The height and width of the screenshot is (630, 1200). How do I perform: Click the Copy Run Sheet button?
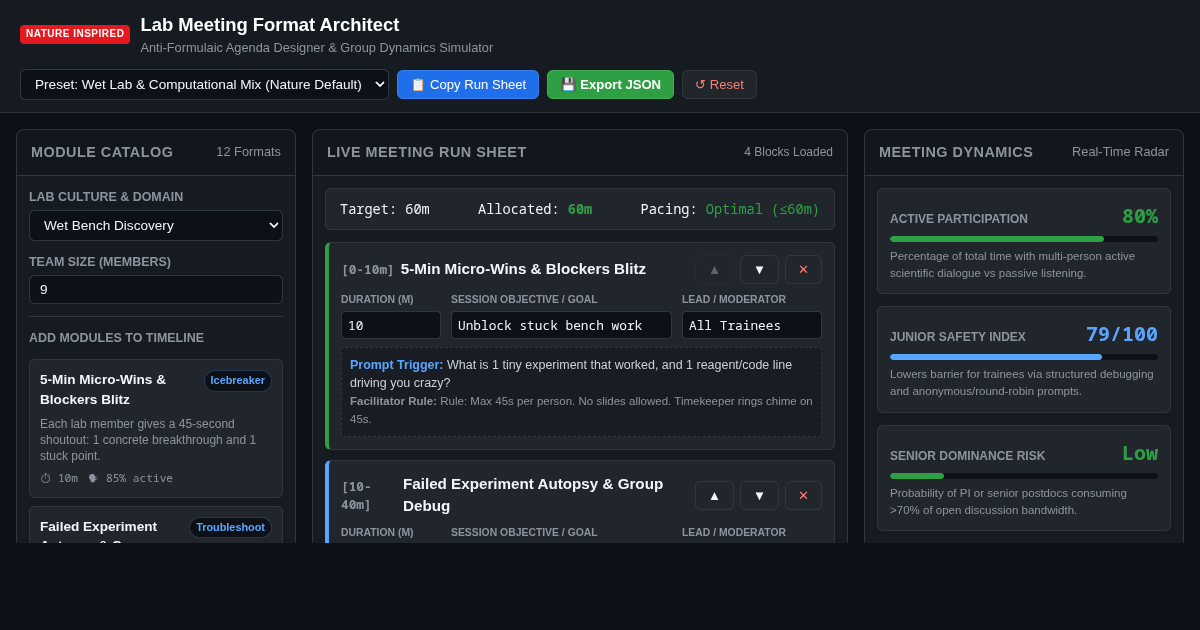tap(468, 84)
